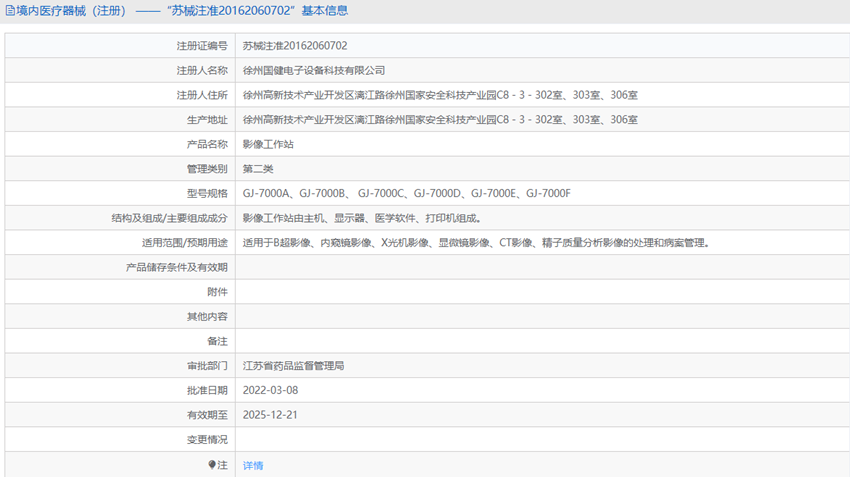The height and width of the screenshot is (477, 850).
Task: Click the 适用范围/预期用途 label
Action: [x=185, y=243]
